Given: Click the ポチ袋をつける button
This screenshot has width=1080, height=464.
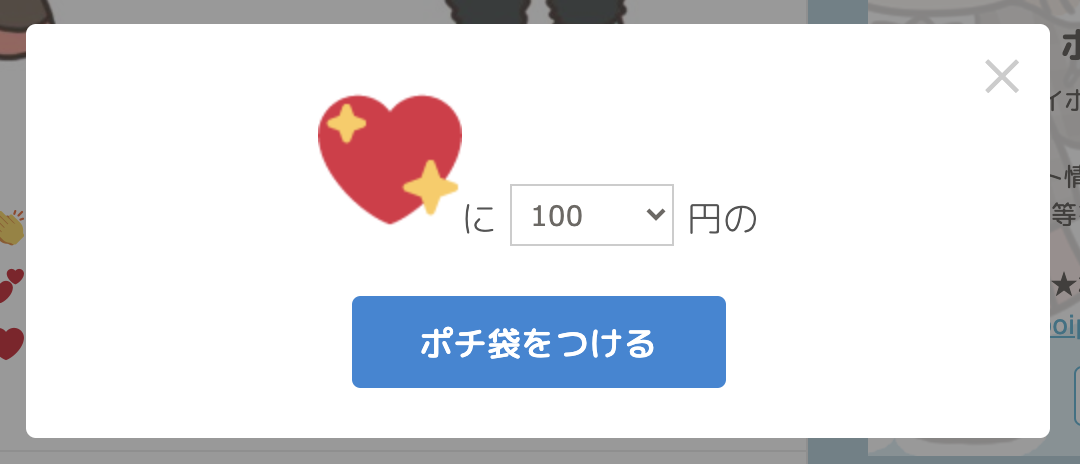Looking at the screenshot, I should point(539,342).
